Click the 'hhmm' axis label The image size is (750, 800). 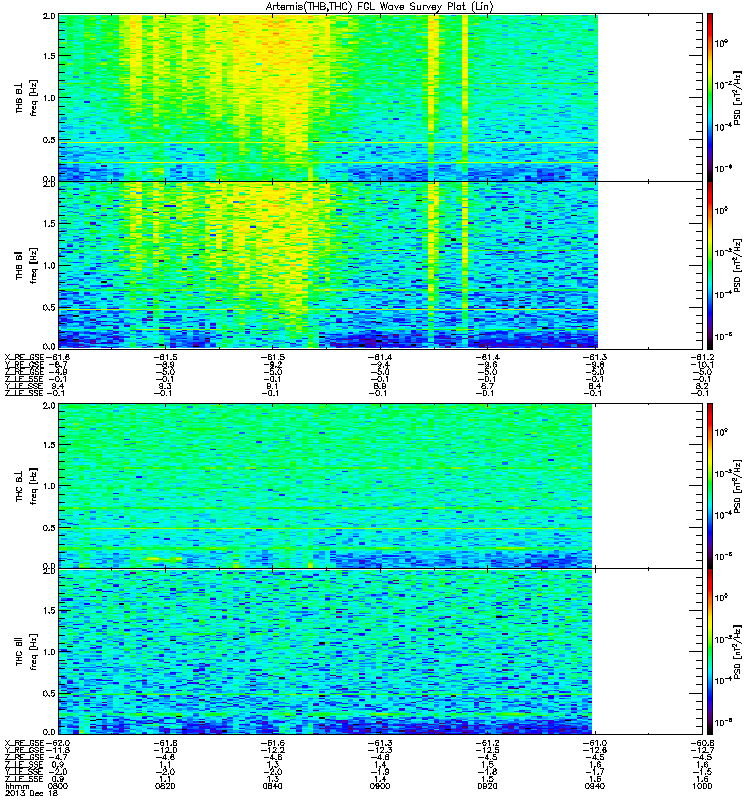click(x=16, y=786)
